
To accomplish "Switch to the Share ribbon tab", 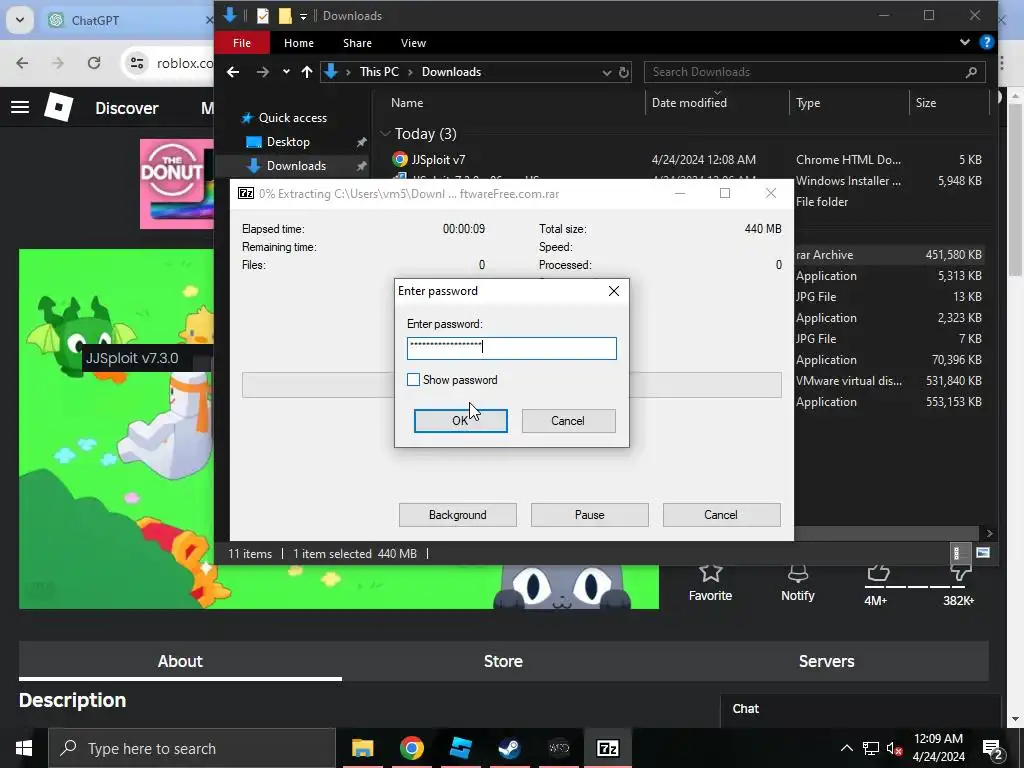I will [x=357, y=43].
